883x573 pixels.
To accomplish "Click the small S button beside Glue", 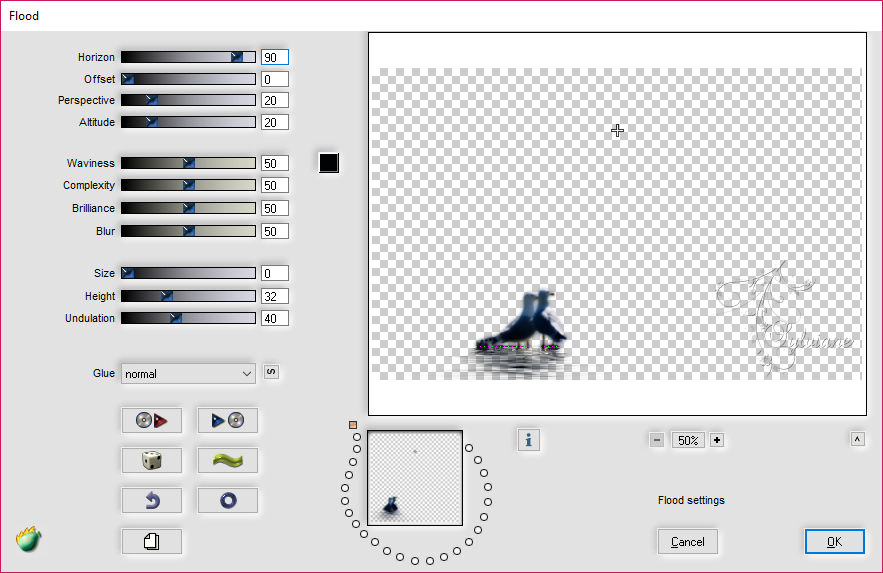I will (x=271, y=372).
